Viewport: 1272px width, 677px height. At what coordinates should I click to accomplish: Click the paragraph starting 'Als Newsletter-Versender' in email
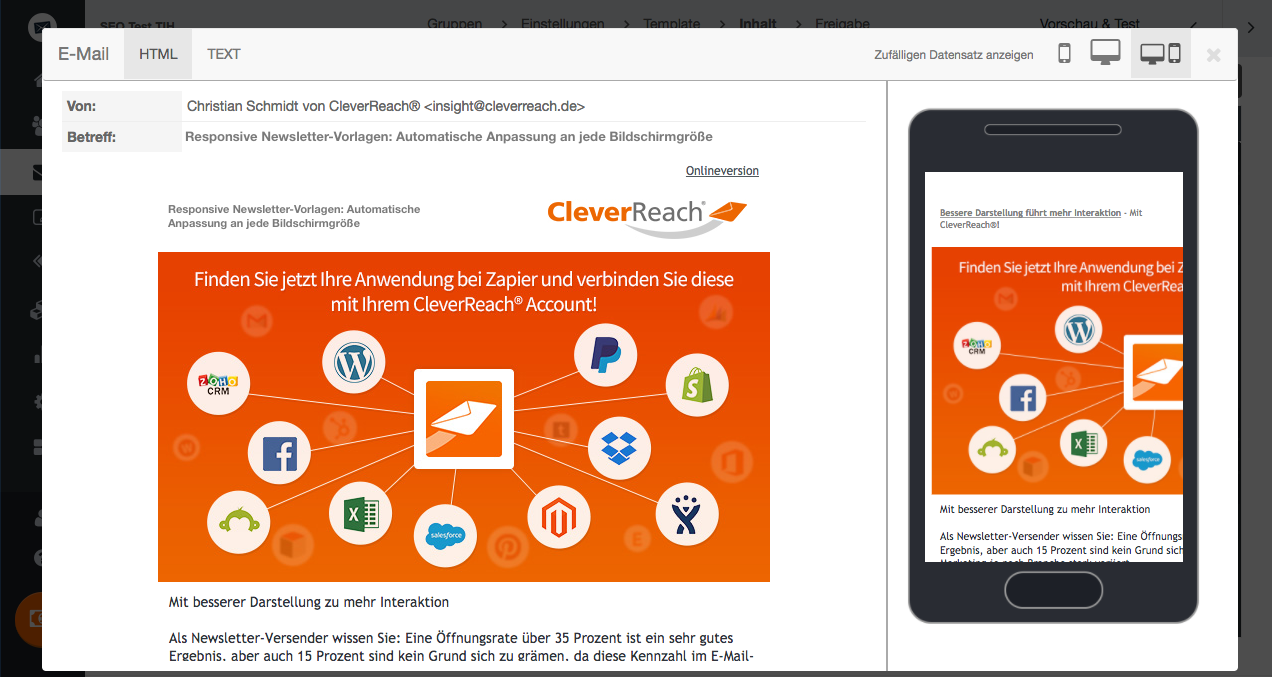[x=461, y=647]
